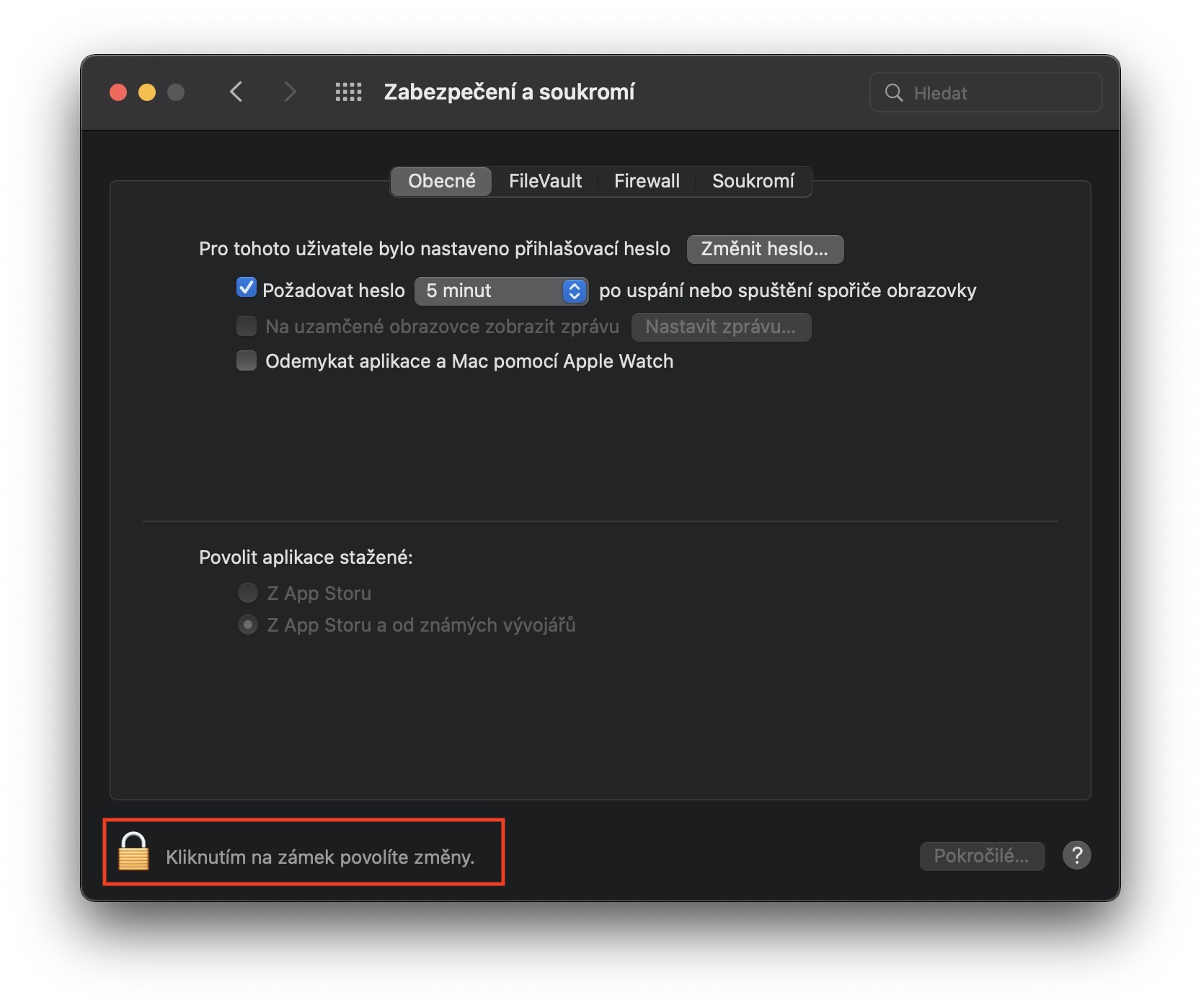Switch to the FileVault tab

point(545,181)
